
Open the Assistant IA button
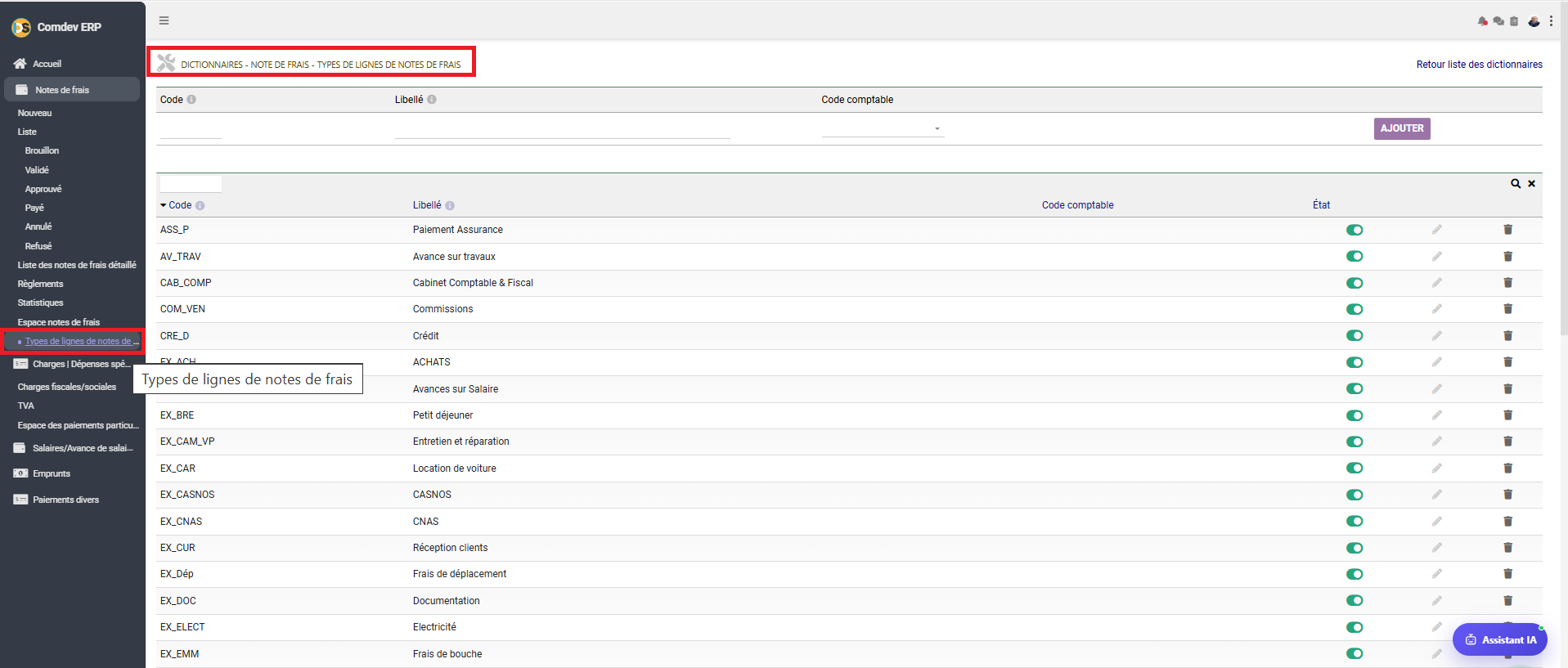click(1500, 639)
